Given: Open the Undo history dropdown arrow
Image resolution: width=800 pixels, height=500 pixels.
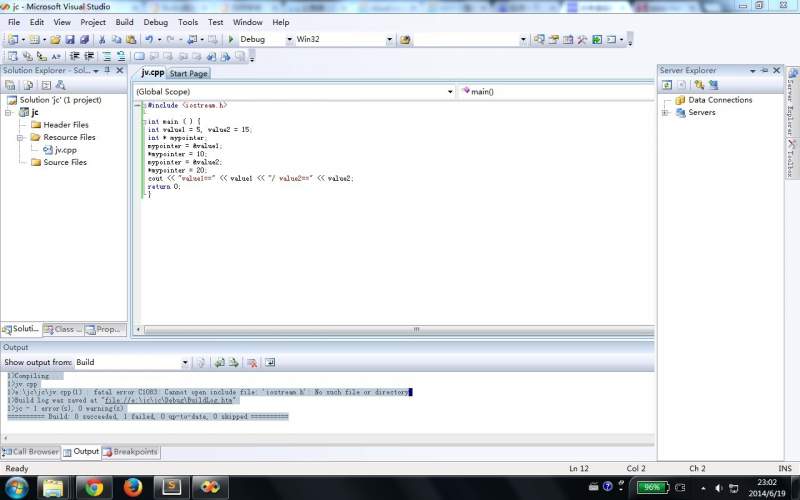Looking at the screenshot, I should 159,40.
